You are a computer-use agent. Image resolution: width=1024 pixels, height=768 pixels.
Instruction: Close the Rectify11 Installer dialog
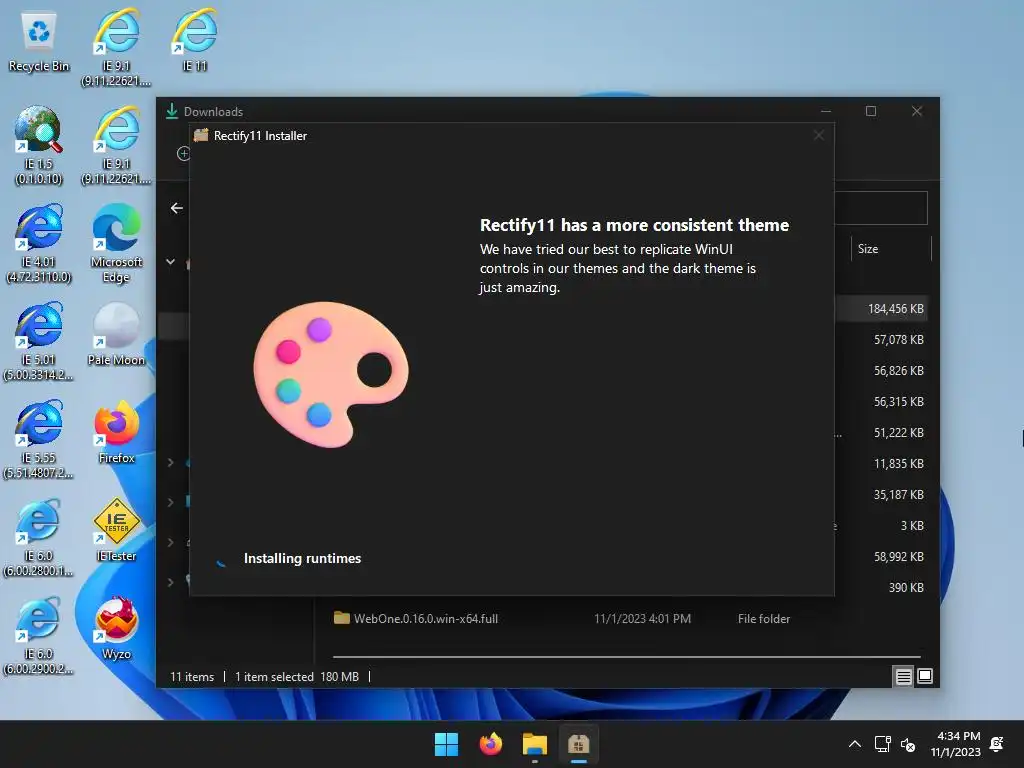(818, 135)
